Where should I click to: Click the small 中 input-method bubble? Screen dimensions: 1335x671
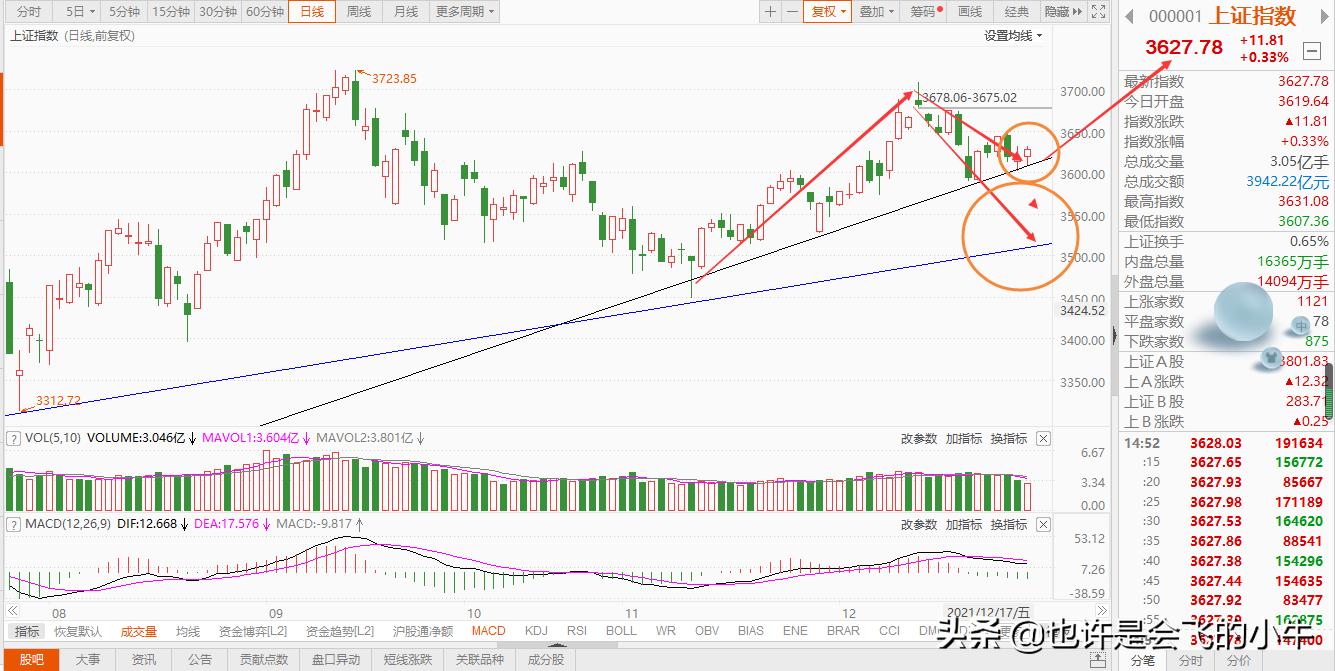[1300, 325]
